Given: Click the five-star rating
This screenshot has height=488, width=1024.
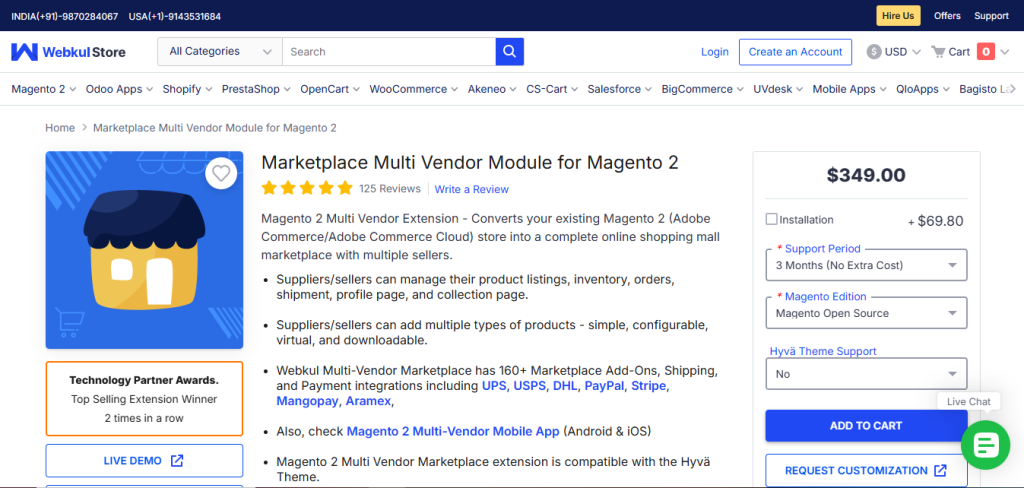Looking at the screenshot, I should pos(307,189).
